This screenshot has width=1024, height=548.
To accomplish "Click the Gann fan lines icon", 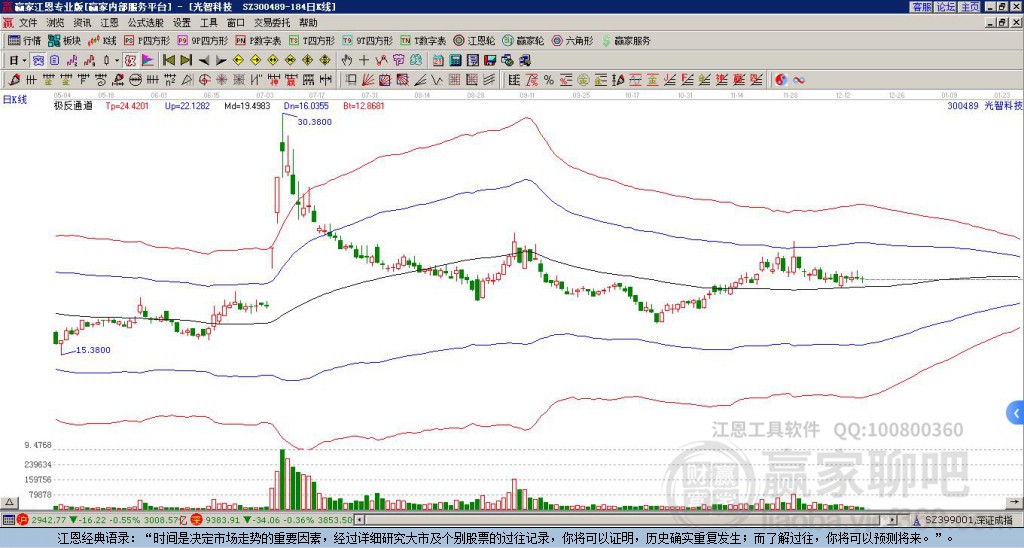I will [x=368, y=80].
